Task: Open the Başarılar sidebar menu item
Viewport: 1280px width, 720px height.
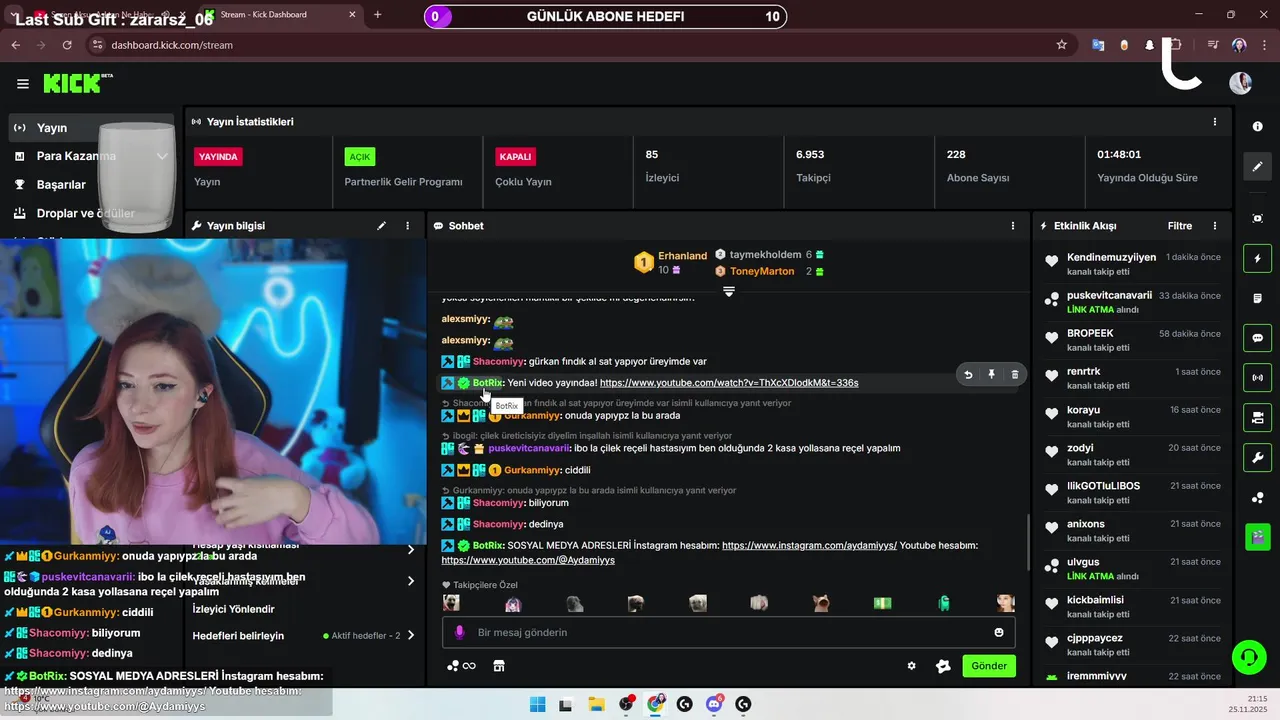Action: (61, 185)
